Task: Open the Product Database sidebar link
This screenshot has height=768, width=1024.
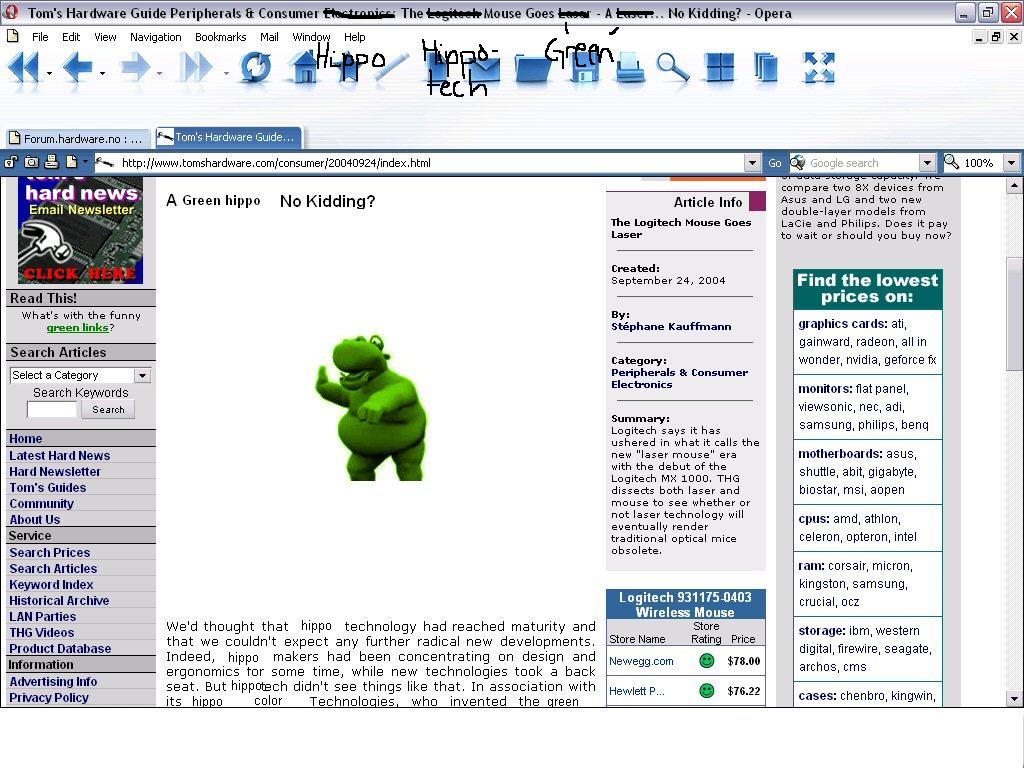Action: pos(60,648)
